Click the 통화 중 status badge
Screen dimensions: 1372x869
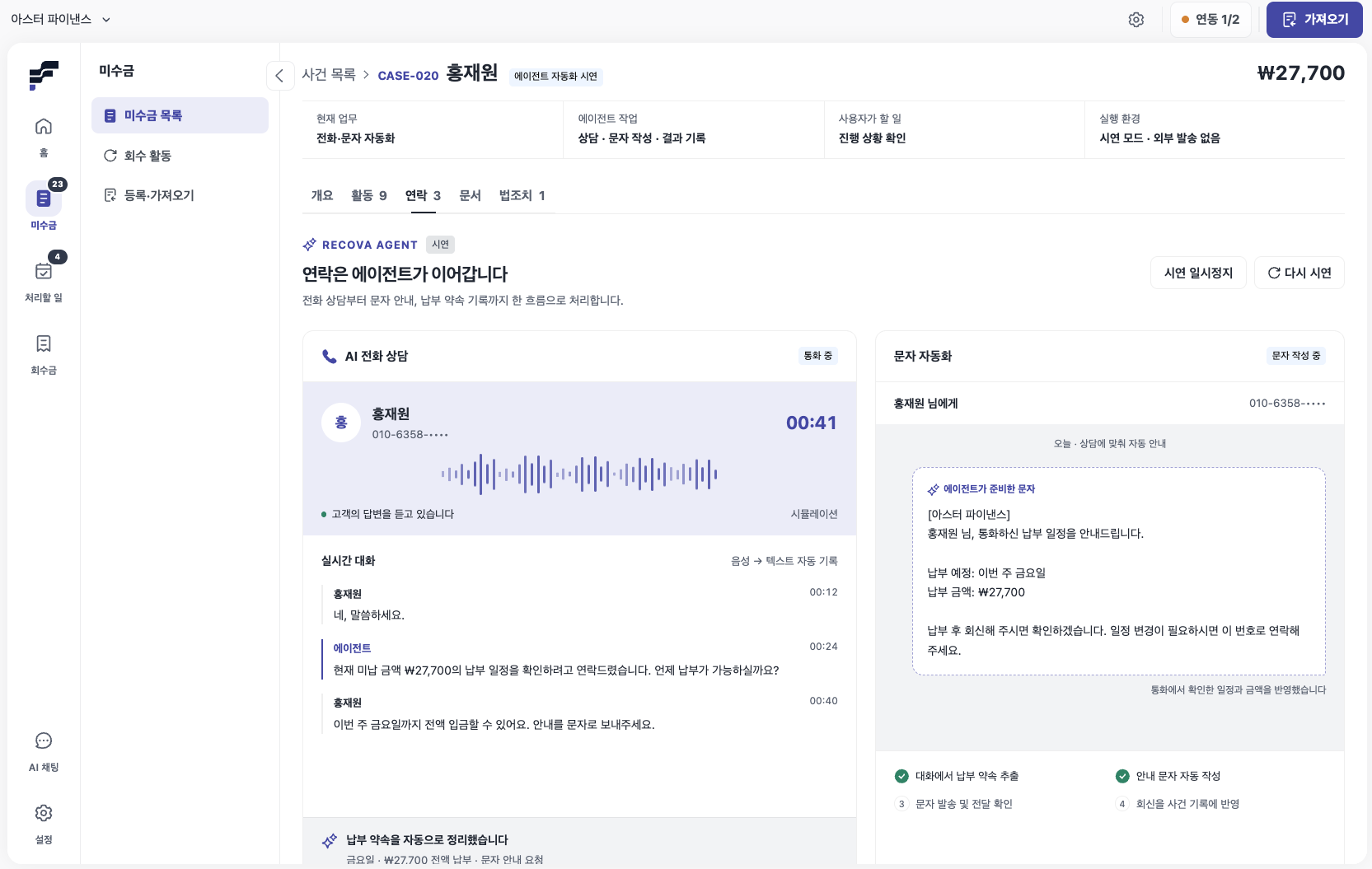click(x=818, y=356)
